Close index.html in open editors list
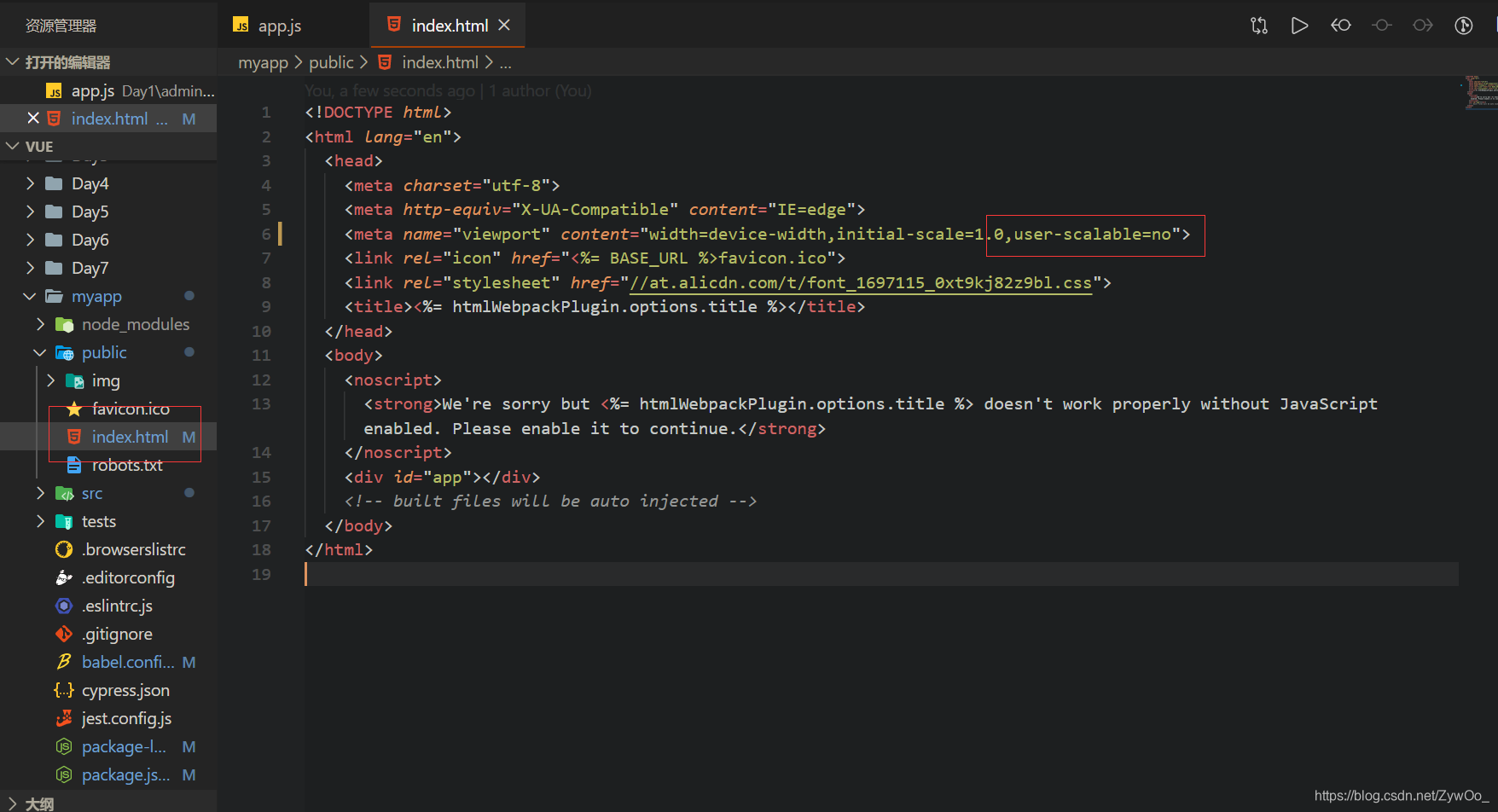The width and height of the screenshot is (1498, 812). [33, 118]
